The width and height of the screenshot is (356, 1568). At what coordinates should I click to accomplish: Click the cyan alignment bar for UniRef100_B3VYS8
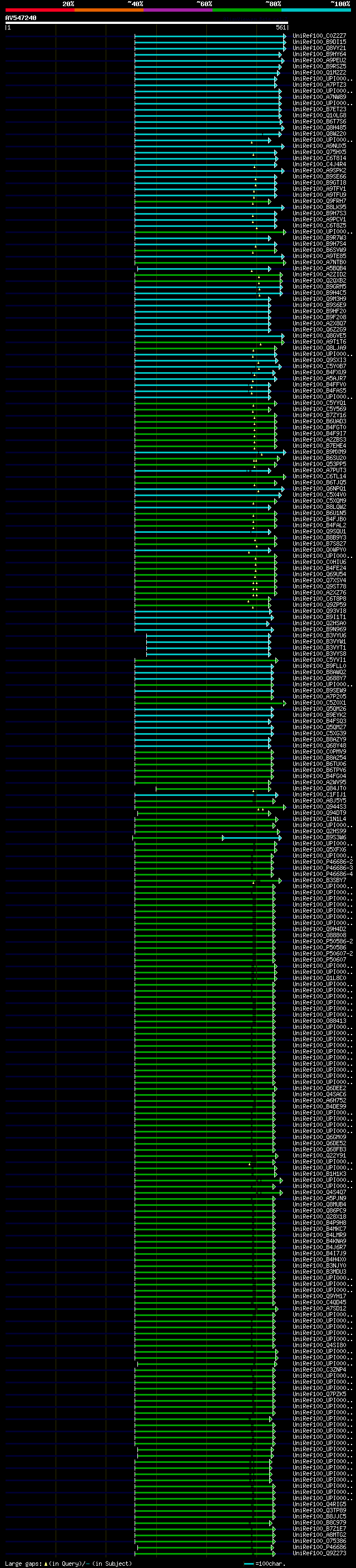pos(209,654)
